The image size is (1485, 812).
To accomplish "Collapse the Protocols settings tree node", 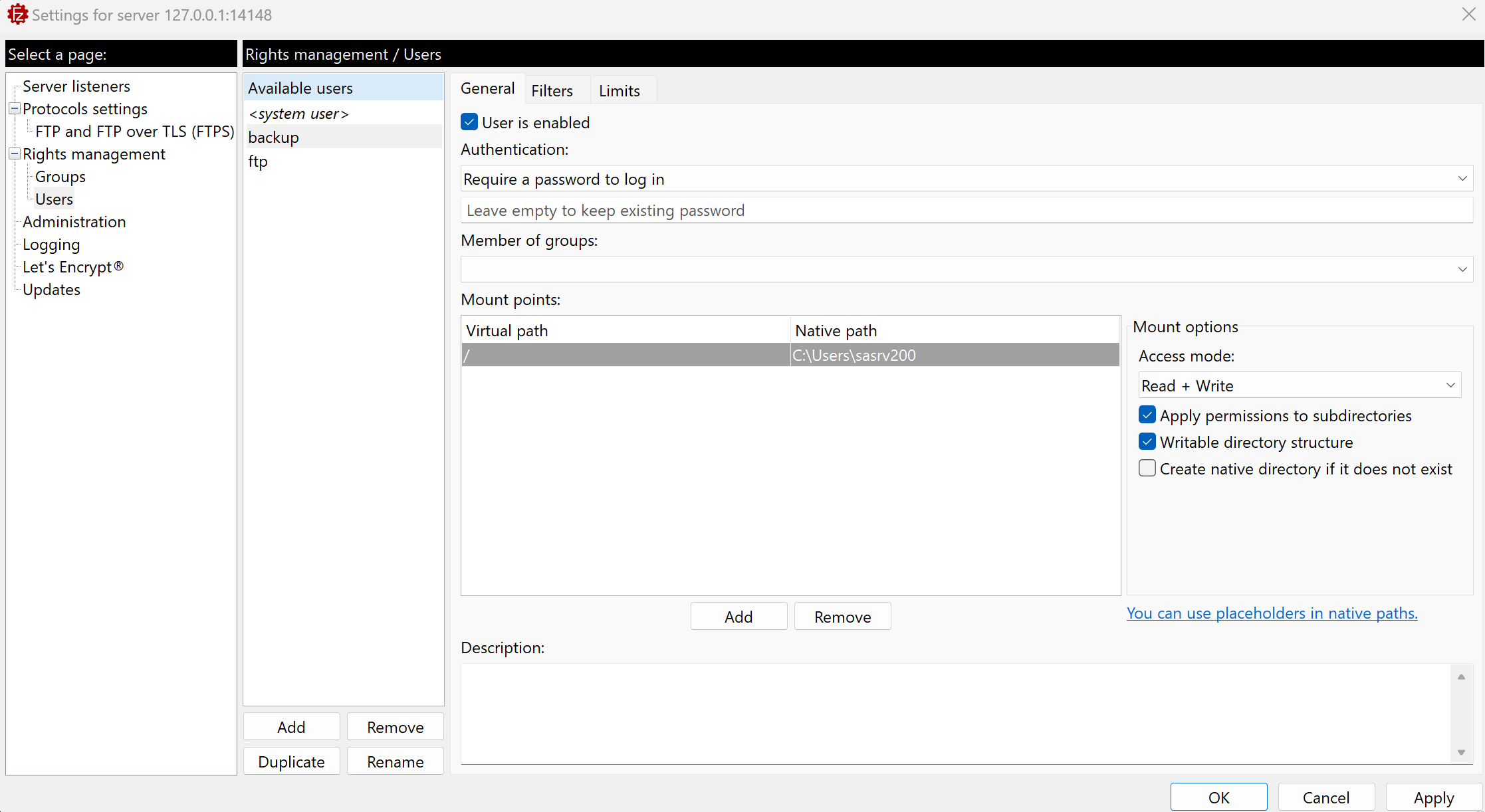I will 14,108.
